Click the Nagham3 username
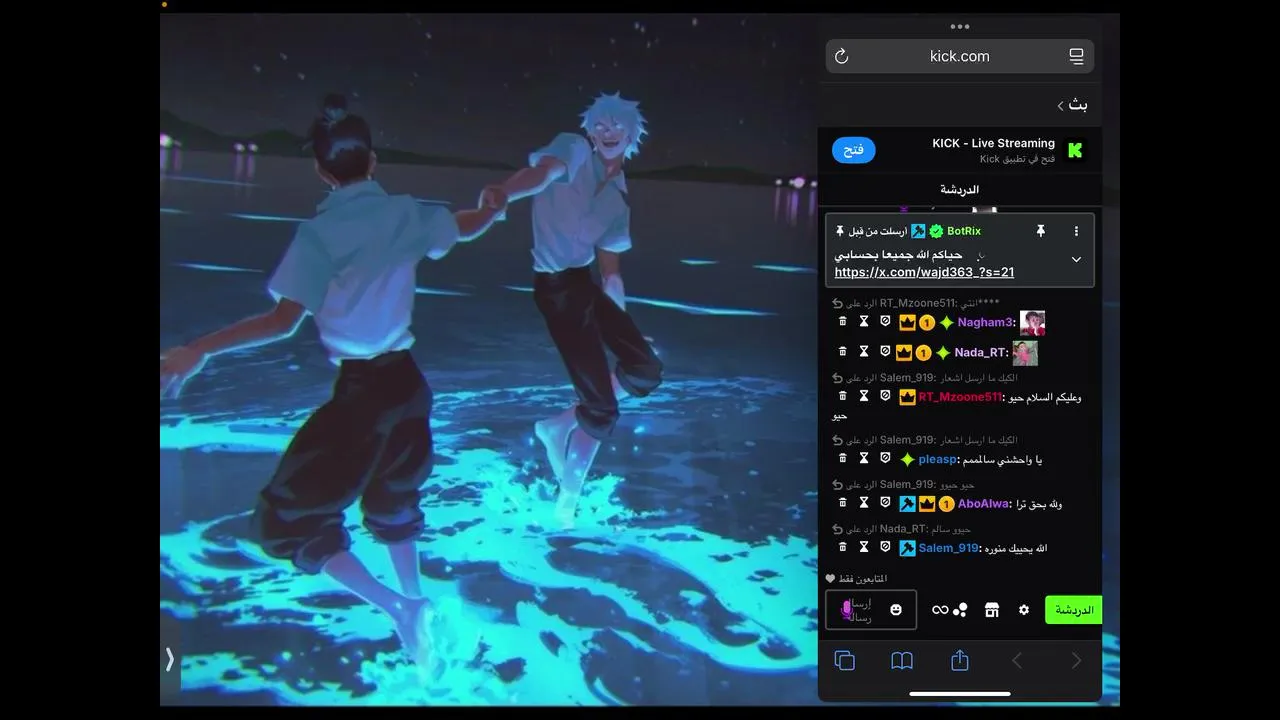 [986, 322]
